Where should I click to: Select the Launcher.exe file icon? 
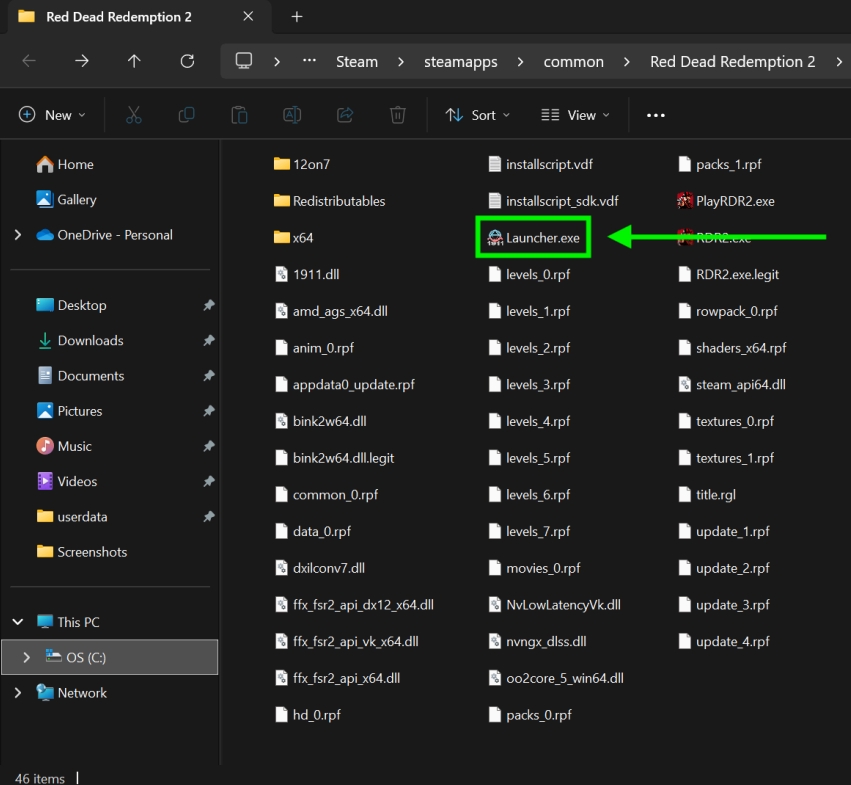494,238
